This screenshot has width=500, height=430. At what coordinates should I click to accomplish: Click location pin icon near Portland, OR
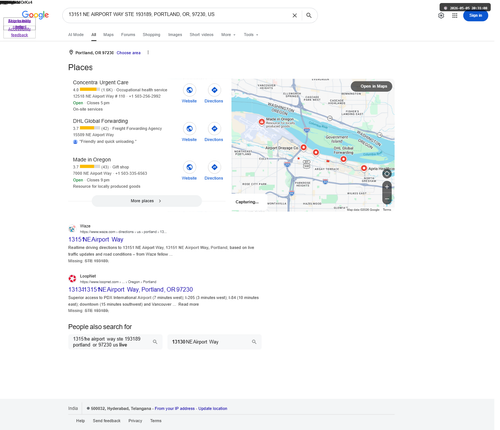coord(71,53)
